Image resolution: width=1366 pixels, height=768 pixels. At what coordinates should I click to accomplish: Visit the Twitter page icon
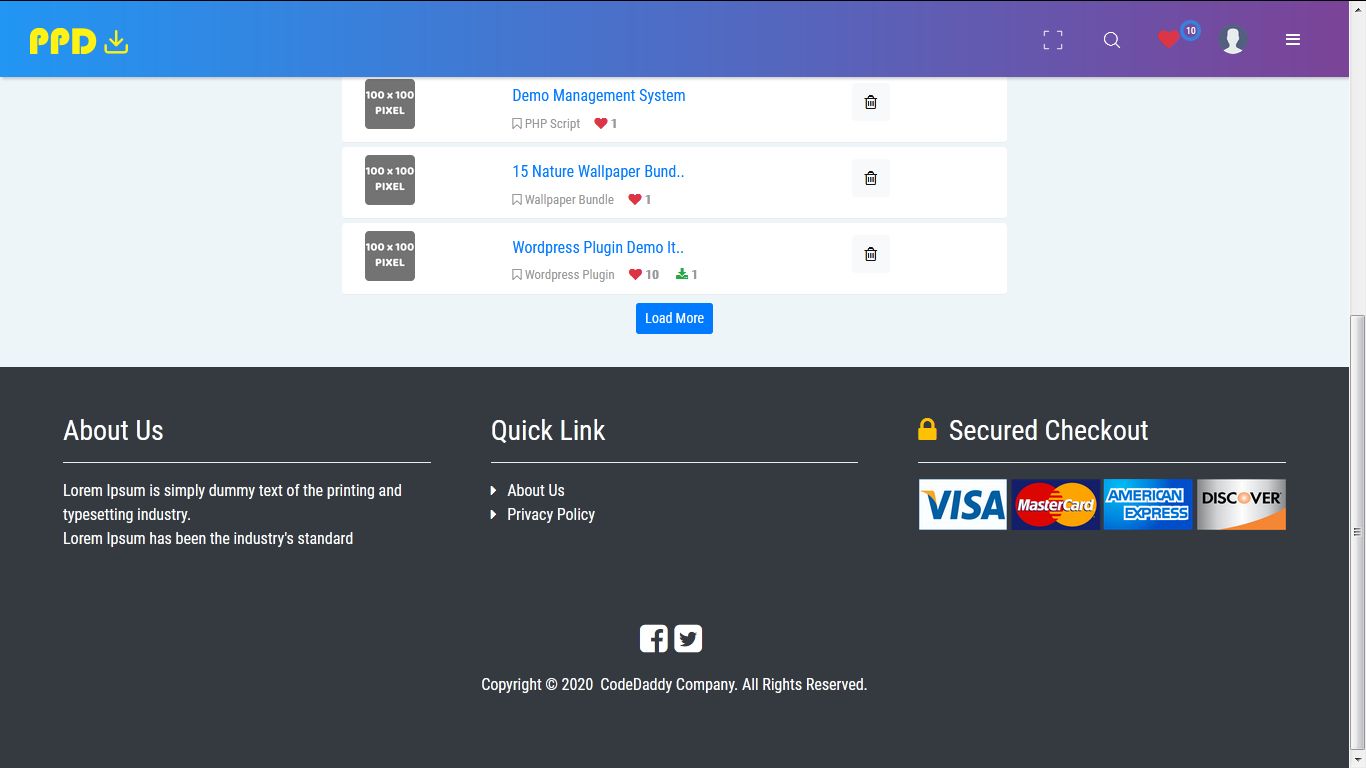tap(688, 638)
